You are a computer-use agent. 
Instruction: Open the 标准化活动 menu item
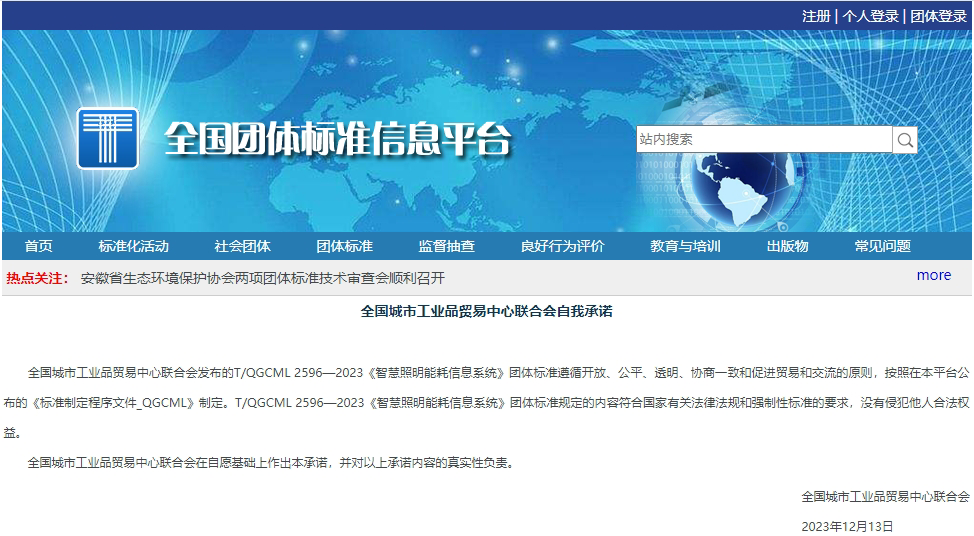(x=134, y=246)
